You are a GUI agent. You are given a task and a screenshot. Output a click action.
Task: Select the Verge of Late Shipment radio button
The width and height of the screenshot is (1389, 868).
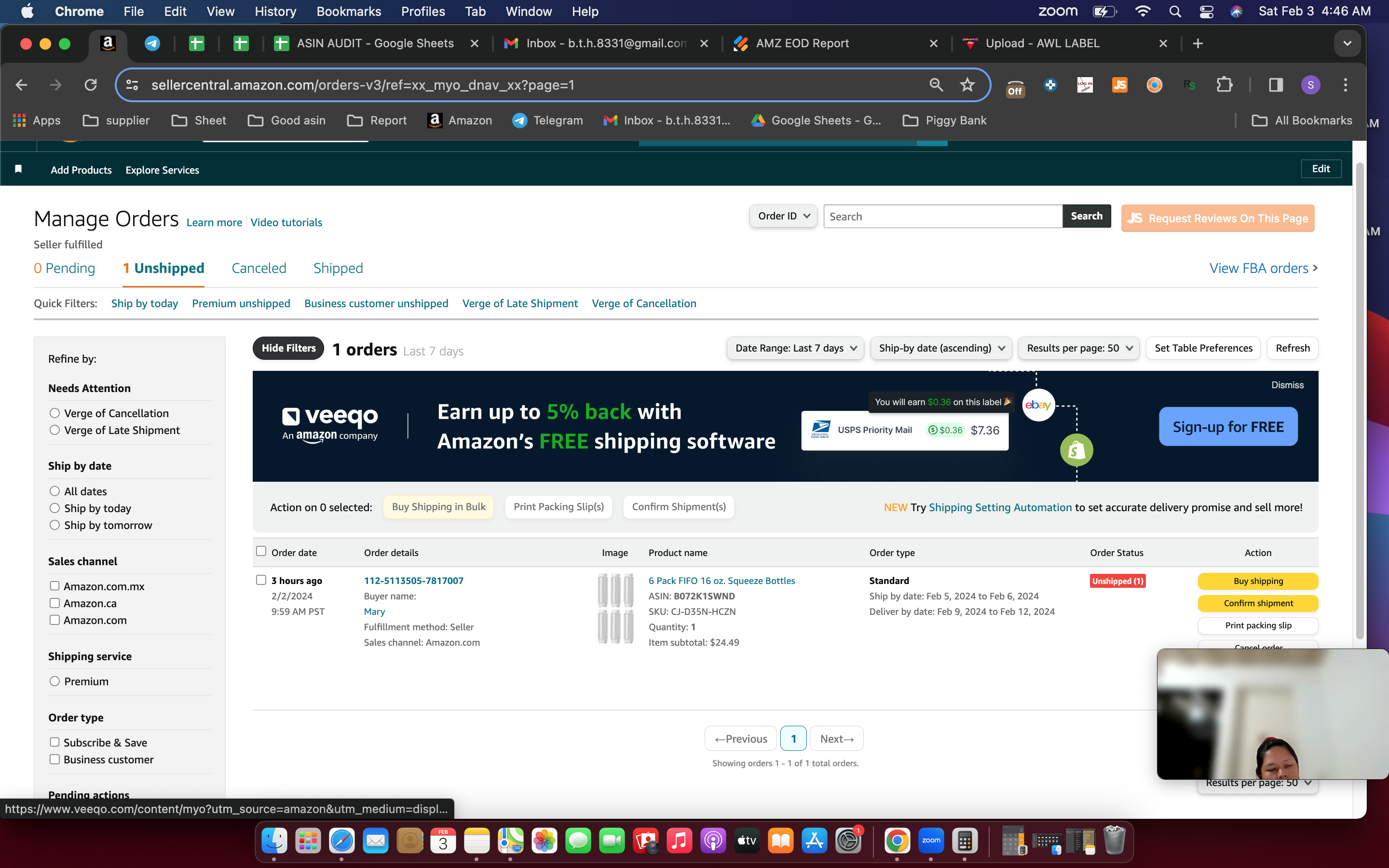click(54, 430)
